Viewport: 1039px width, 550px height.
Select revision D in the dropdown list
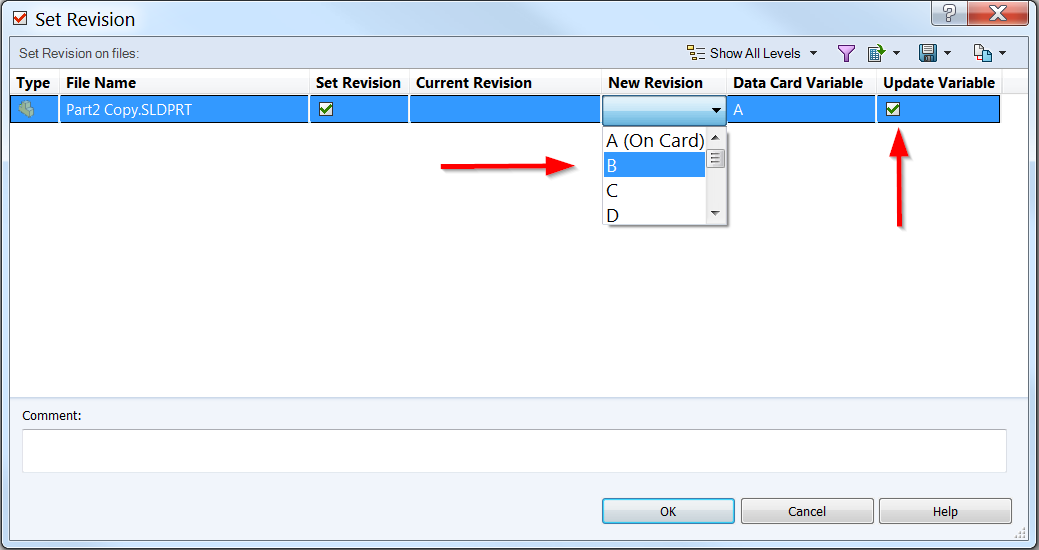654,215
